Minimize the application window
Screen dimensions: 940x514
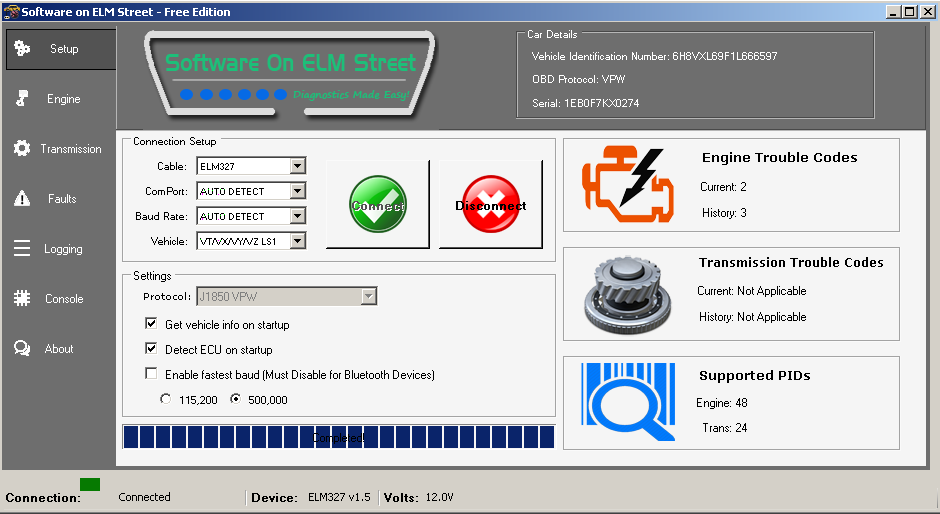[894, 11]
